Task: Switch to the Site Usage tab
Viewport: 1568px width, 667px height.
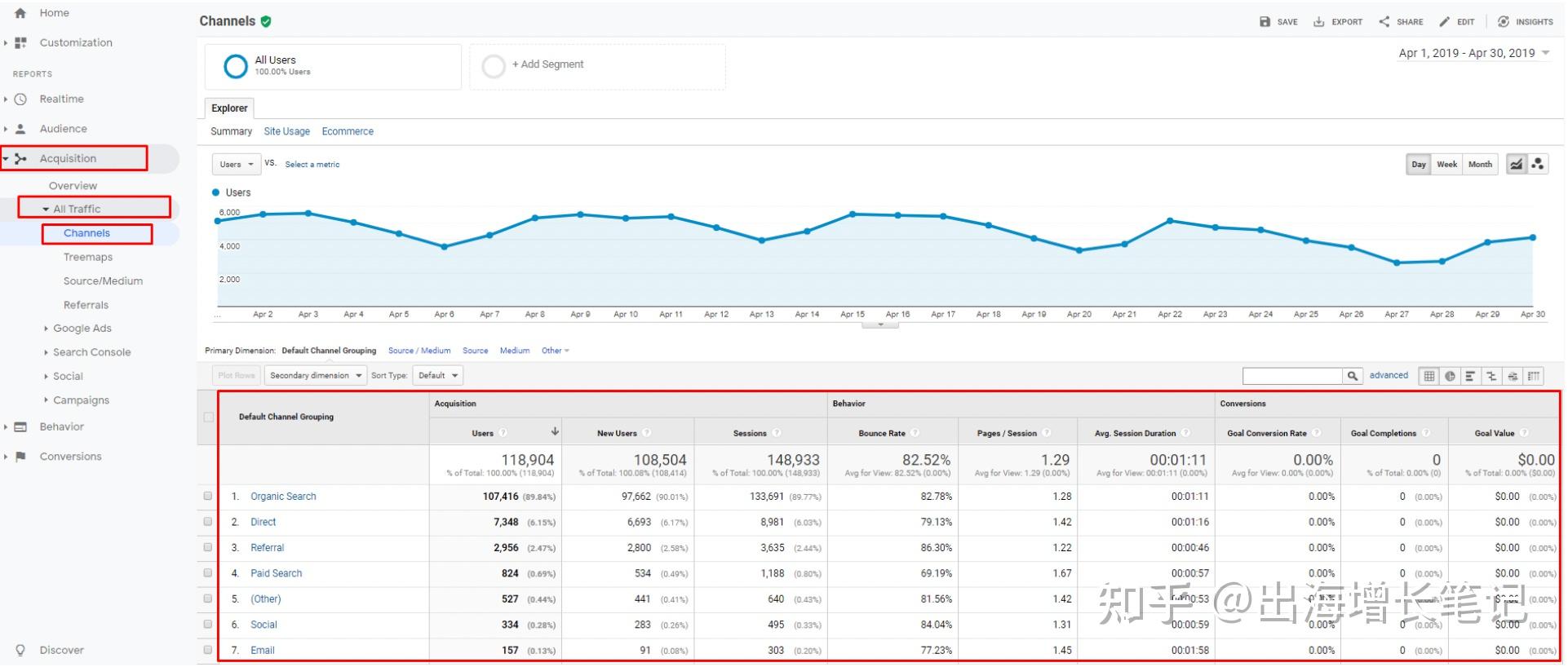Action: click(x=286, y=131)
